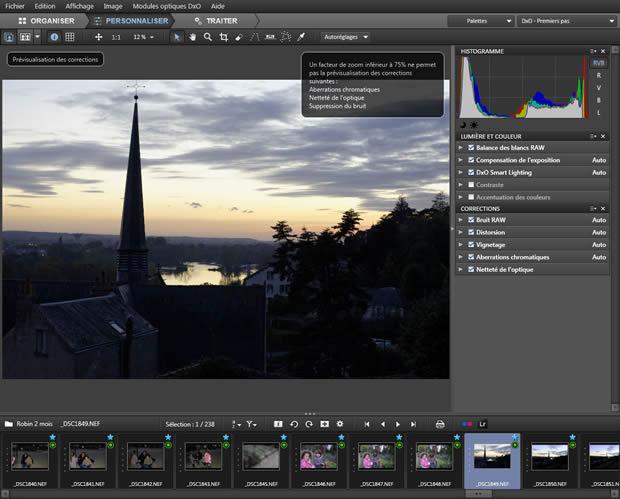Jump to first image in filmstrip
This screenshot has height=499, width=620.
[367, 424]
